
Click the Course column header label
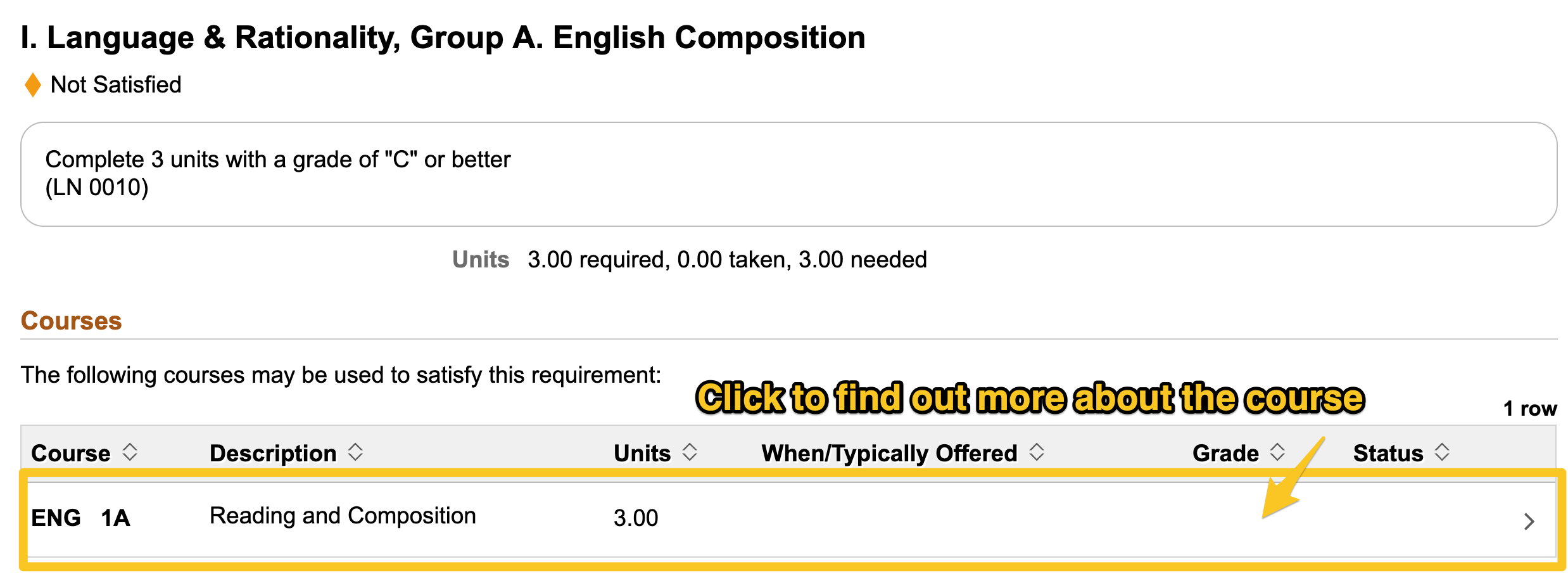[71, 454]
